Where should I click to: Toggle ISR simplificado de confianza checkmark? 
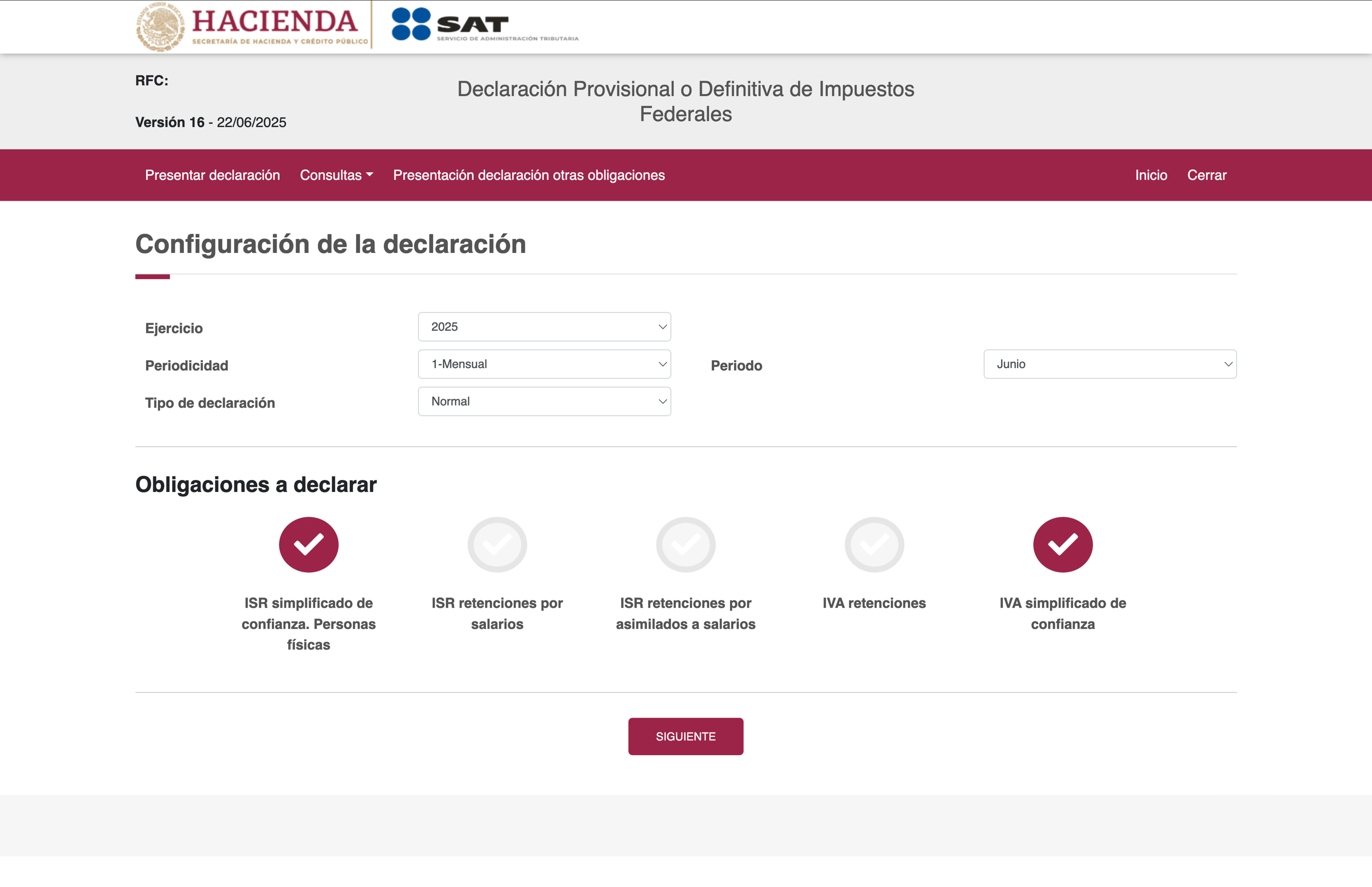309,544
